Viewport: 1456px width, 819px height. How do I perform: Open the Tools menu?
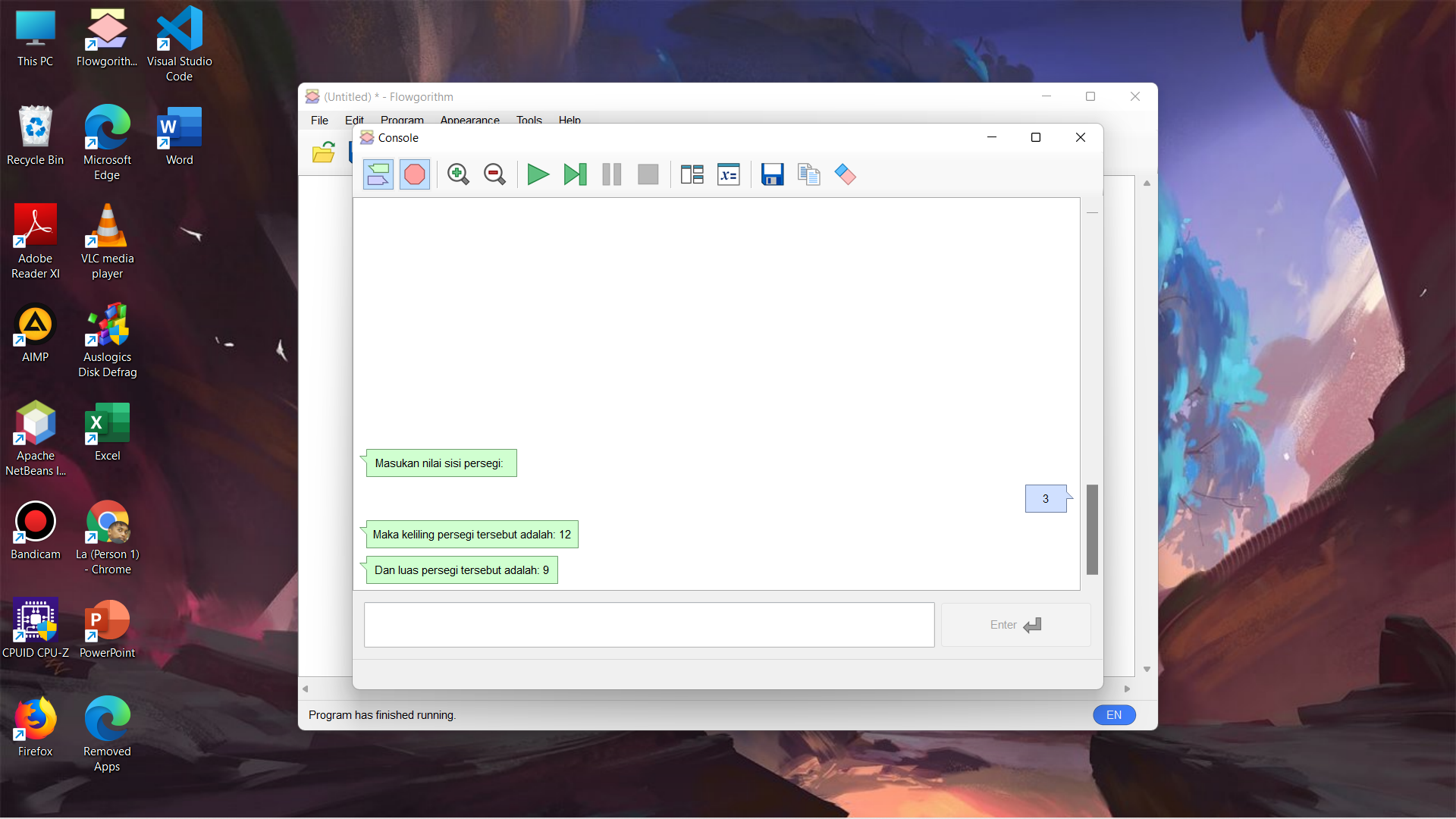click(x=529, y=120)
